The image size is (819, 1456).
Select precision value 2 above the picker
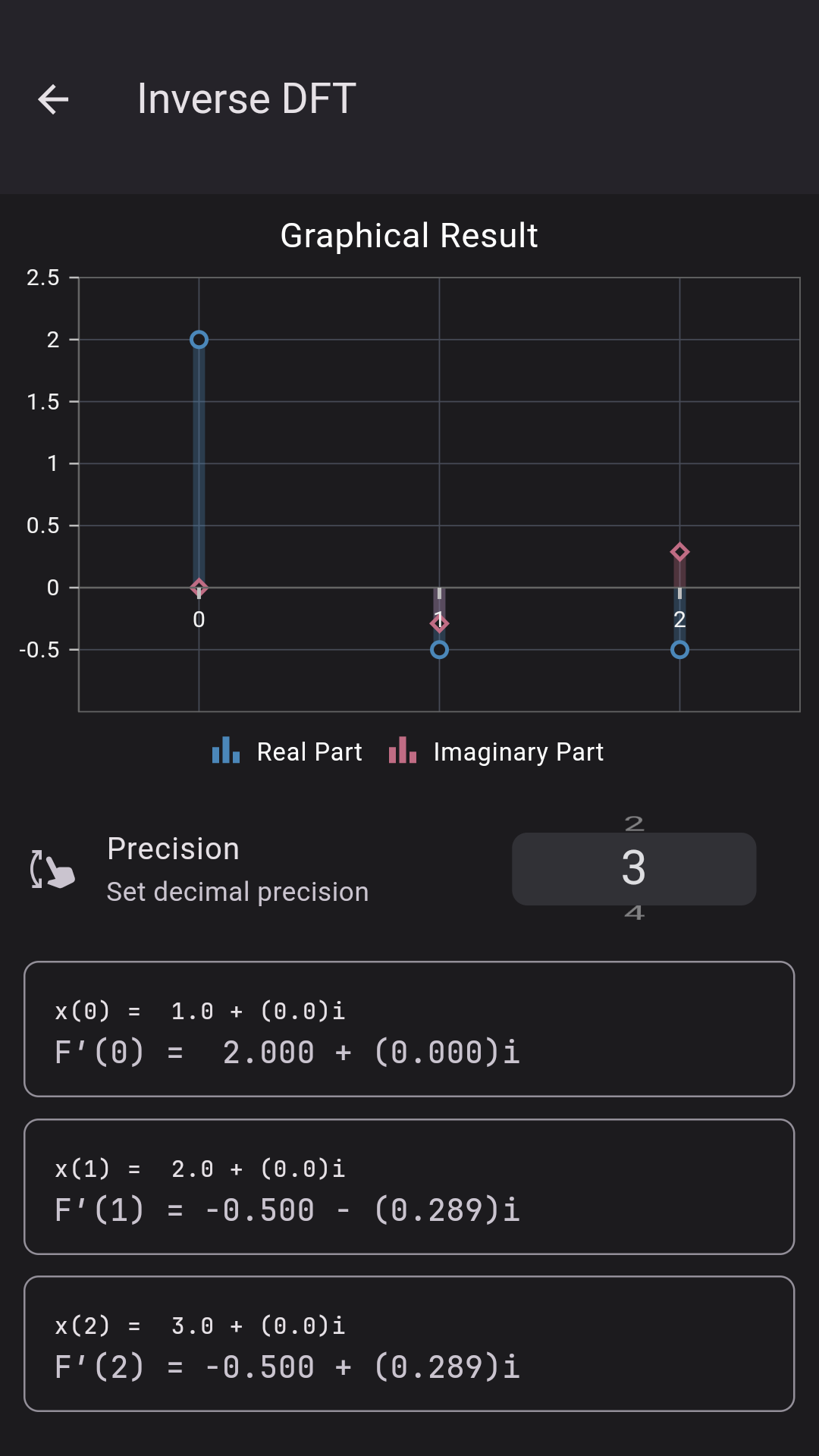click(x=634, y=824)
